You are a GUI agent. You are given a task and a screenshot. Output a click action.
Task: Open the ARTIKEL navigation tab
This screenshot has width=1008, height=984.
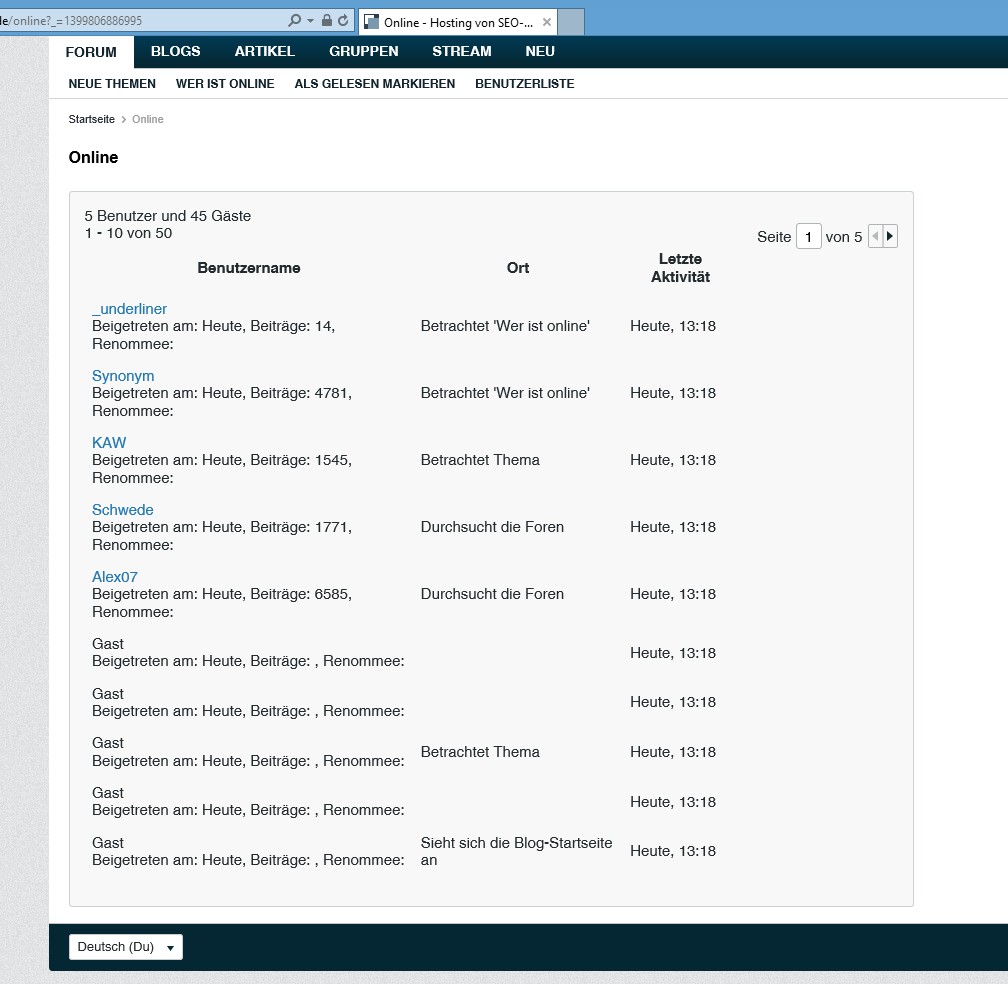coord(264,51)
